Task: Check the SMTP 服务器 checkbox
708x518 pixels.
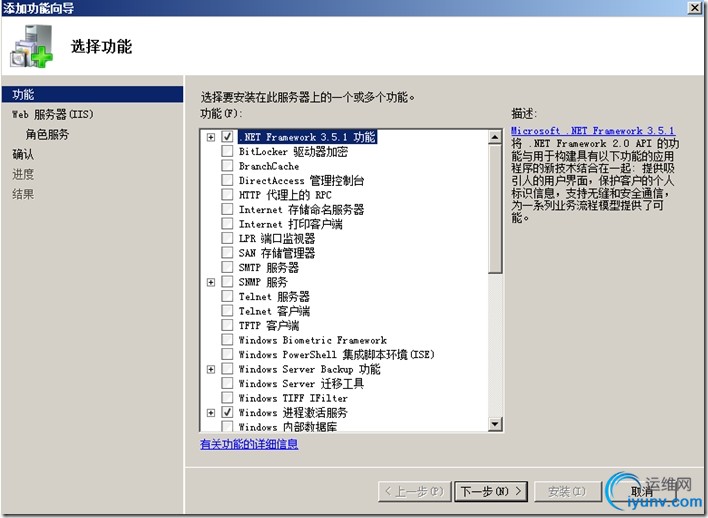Action: pyautogui.click(x=227, y=267)
